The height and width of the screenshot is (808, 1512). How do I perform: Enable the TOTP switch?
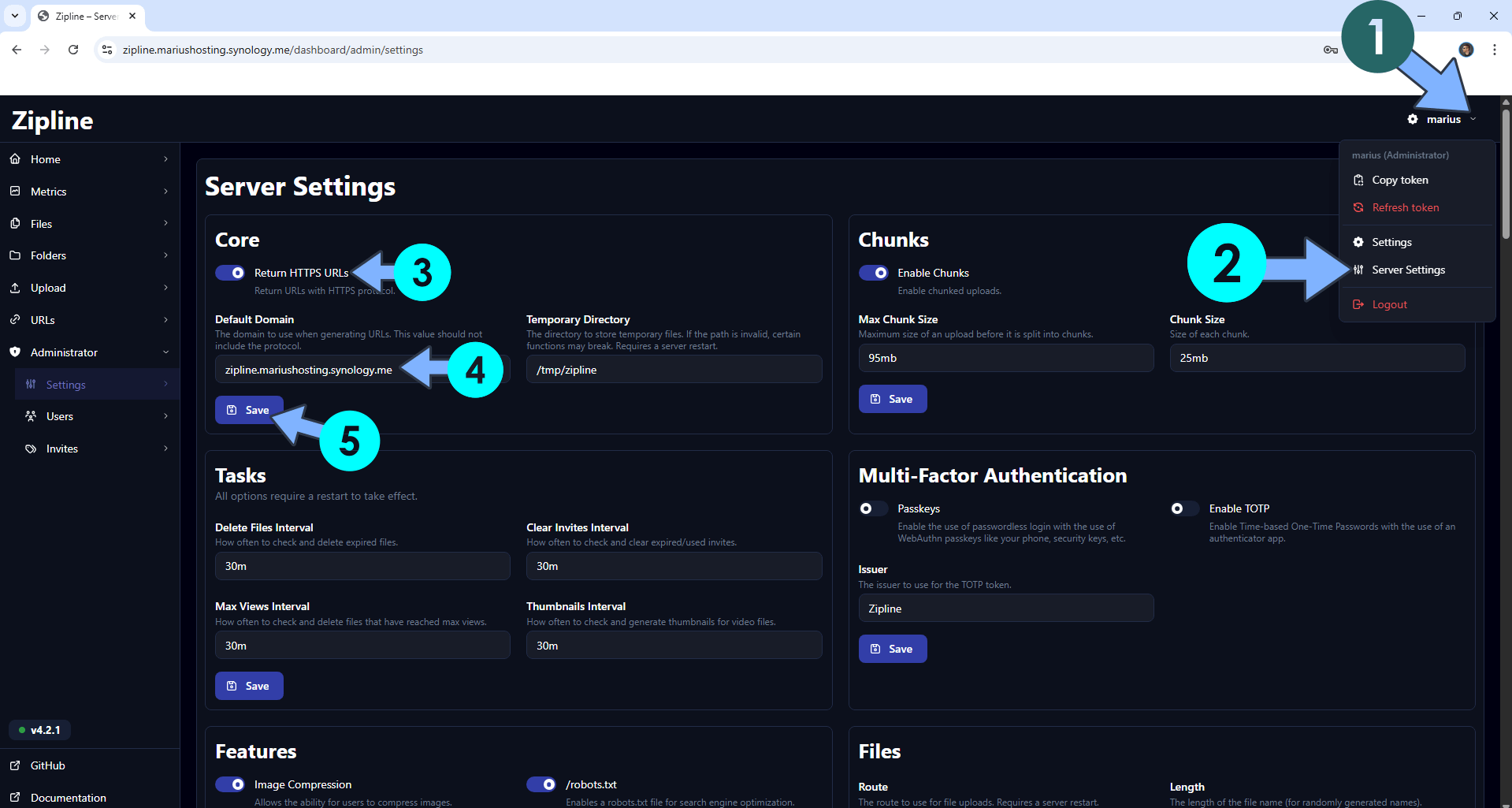(1184, 508)
